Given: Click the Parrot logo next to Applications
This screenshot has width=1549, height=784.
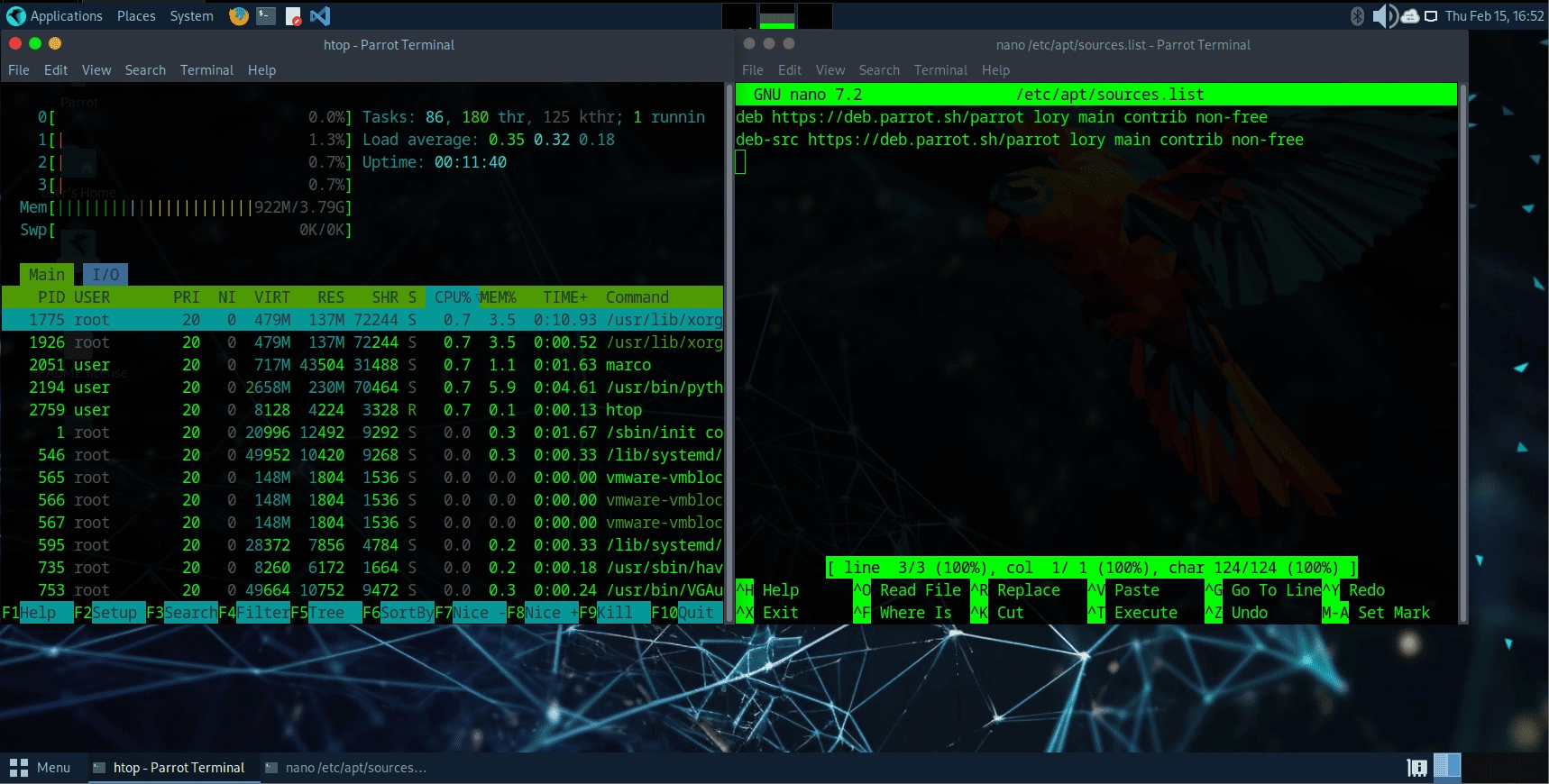Looking at the screenshot, I should click(15, 16).
